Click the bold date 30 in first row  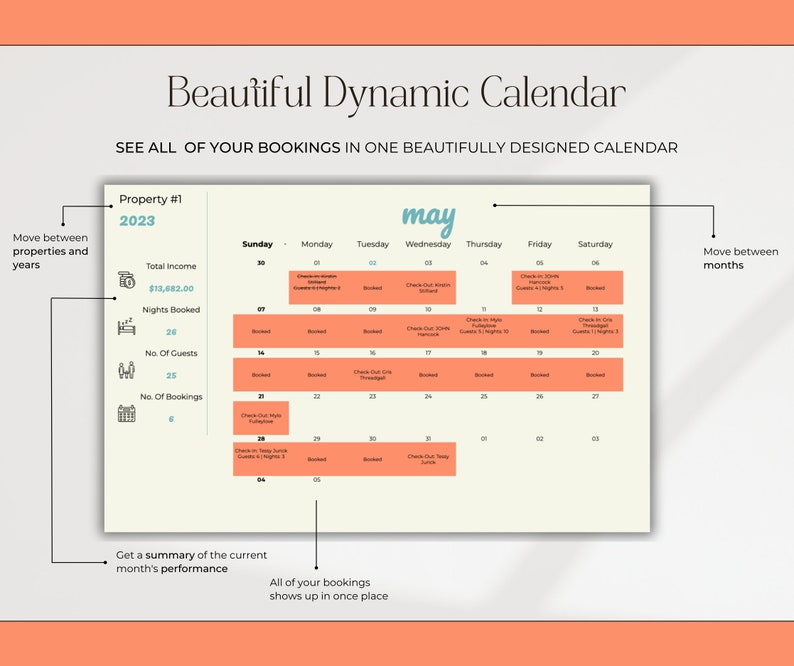261,263
